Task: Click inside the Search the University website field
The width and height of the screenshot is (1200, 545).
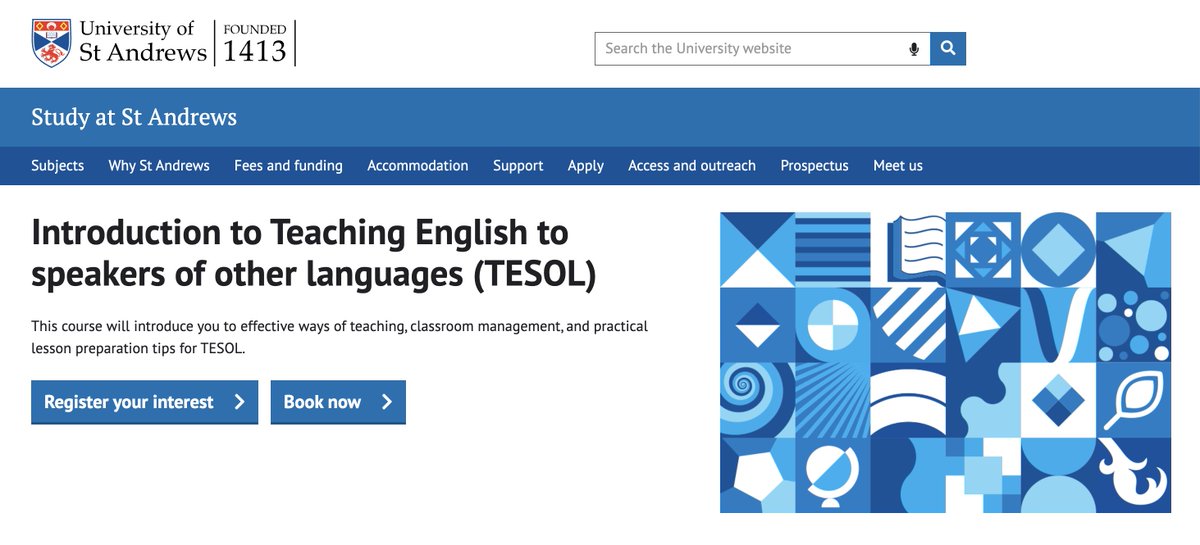Action: click(x=762, y=49)
